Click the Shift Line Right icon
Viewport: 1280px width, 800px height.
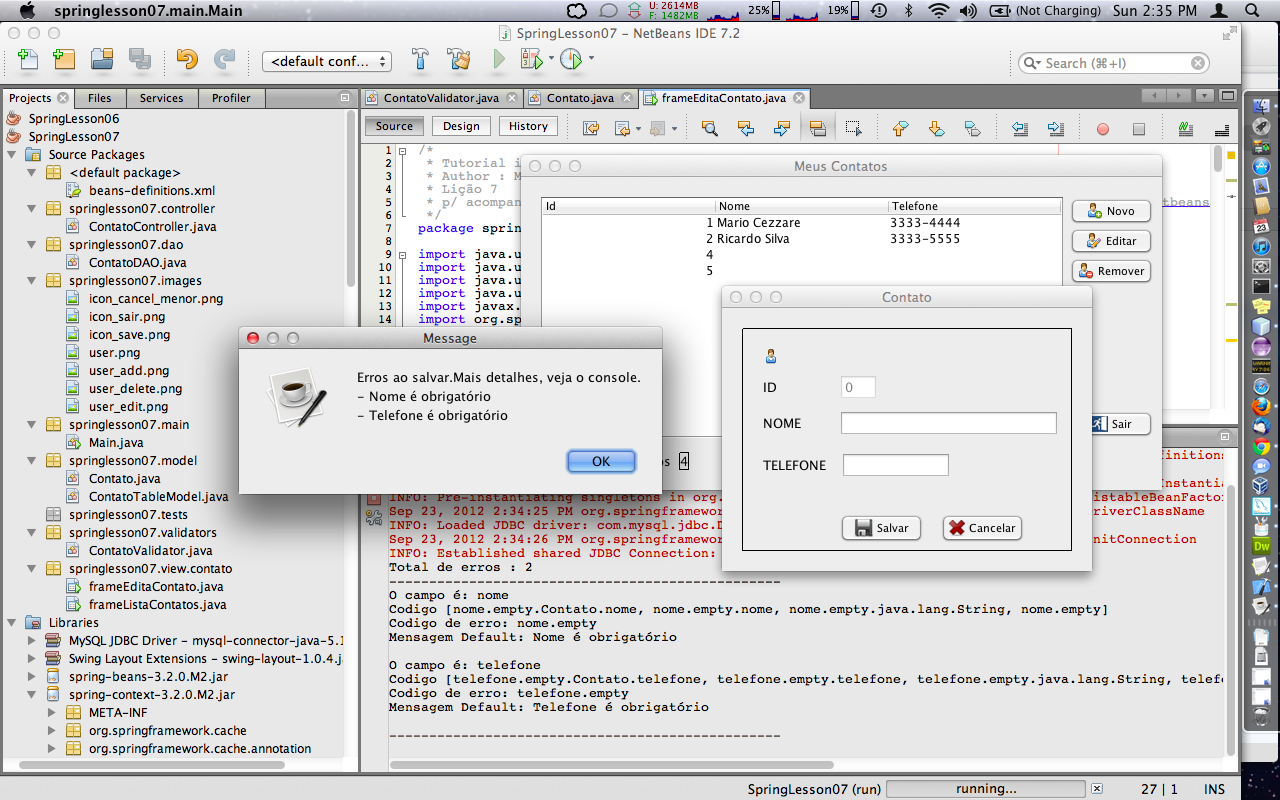(x=1055, y=128)
